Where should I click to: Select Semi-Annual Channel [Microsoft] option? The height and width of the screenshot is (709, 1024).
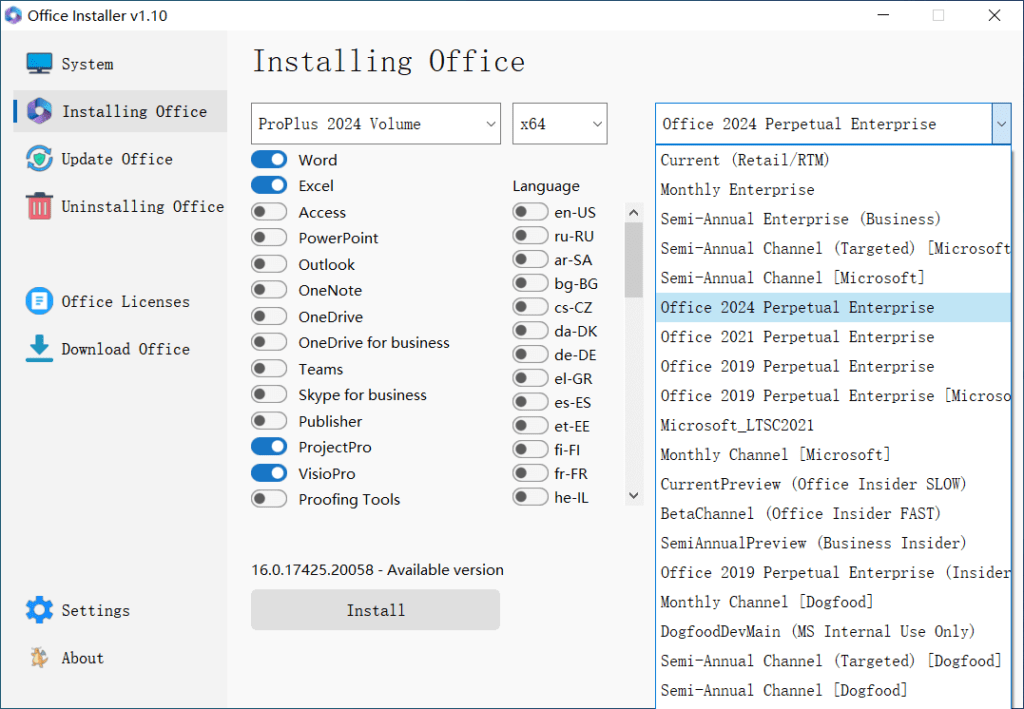coord(833,278)
